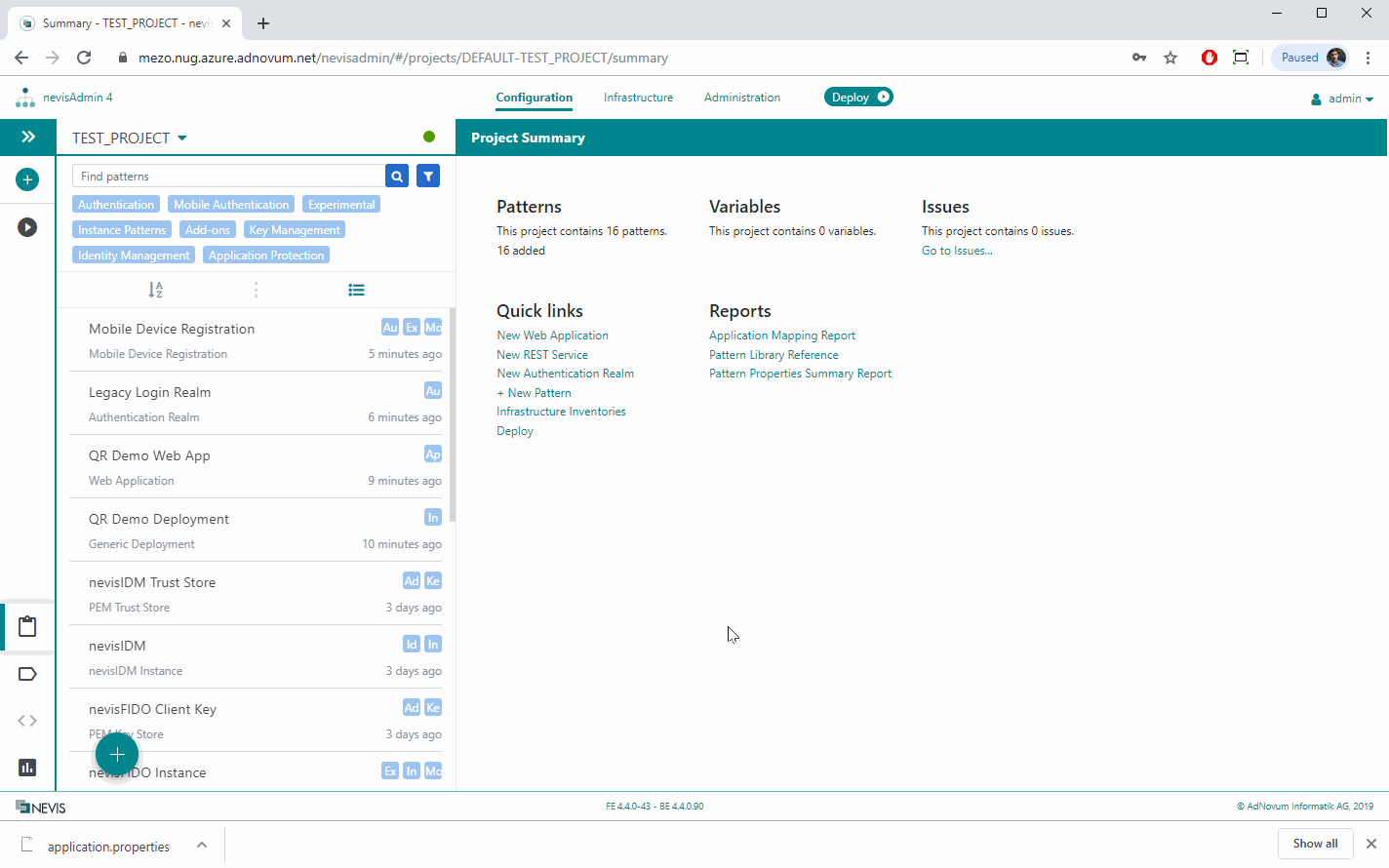Click the round plus icon in left rail

27,179
